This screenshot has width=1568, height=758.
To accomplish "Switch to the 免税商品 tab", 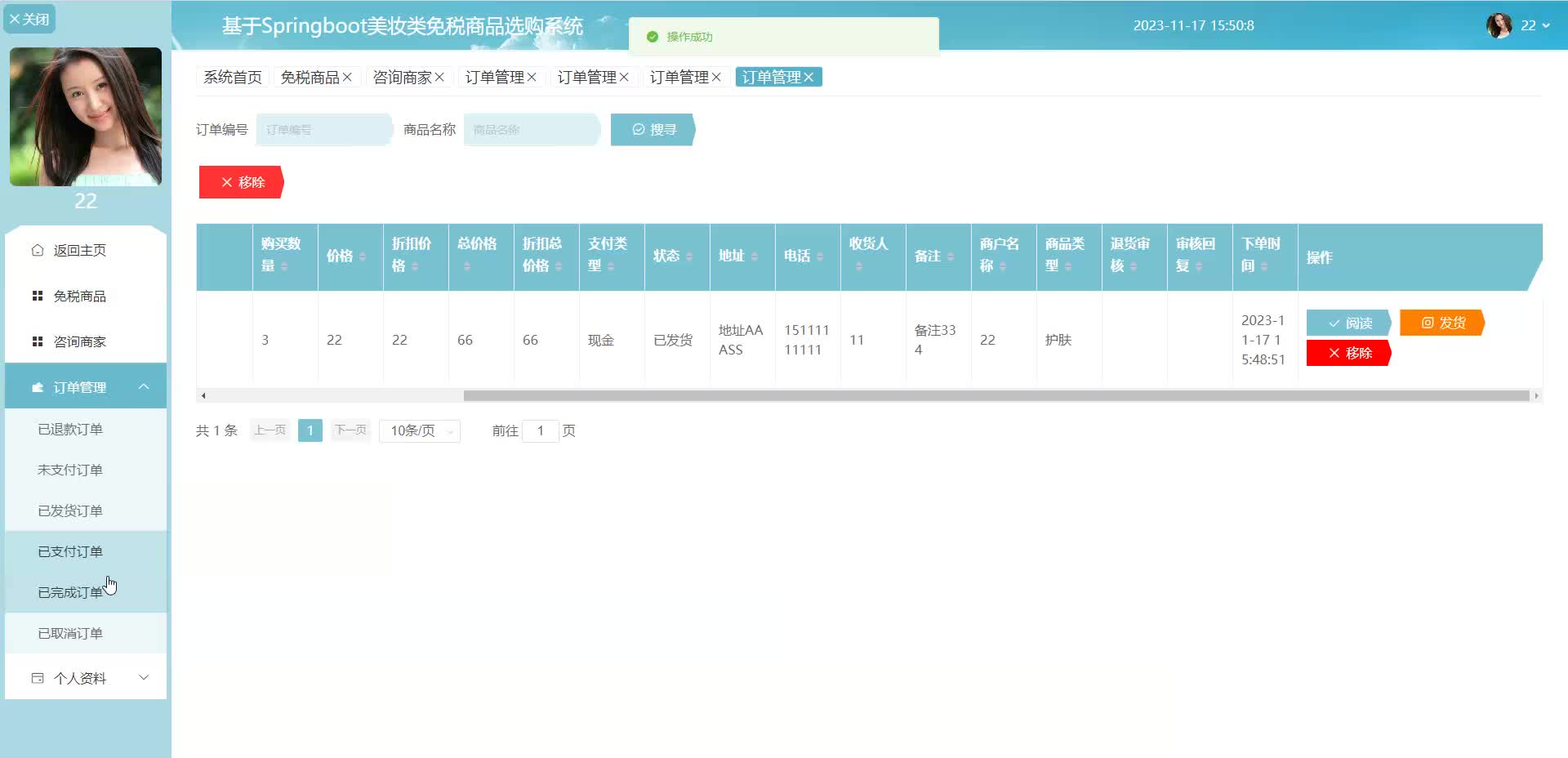I will (310, 77).
